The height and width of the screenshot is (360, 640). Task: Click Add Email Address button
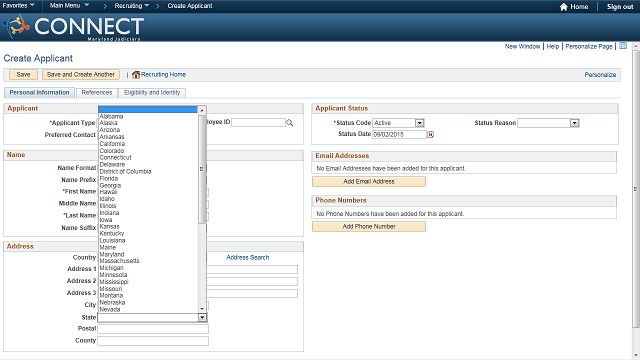[x=369, y=182]
